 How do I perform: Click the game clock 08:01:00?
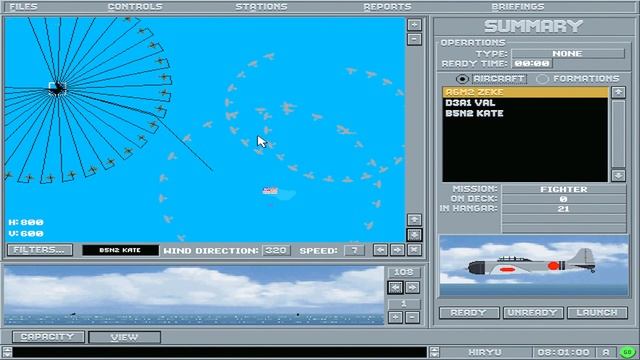(564, 352)
